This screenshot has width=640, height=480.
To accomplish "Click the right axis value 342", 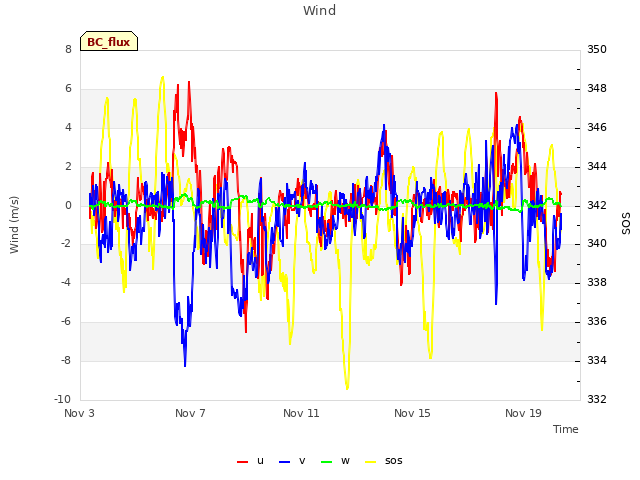I will 597,205.
